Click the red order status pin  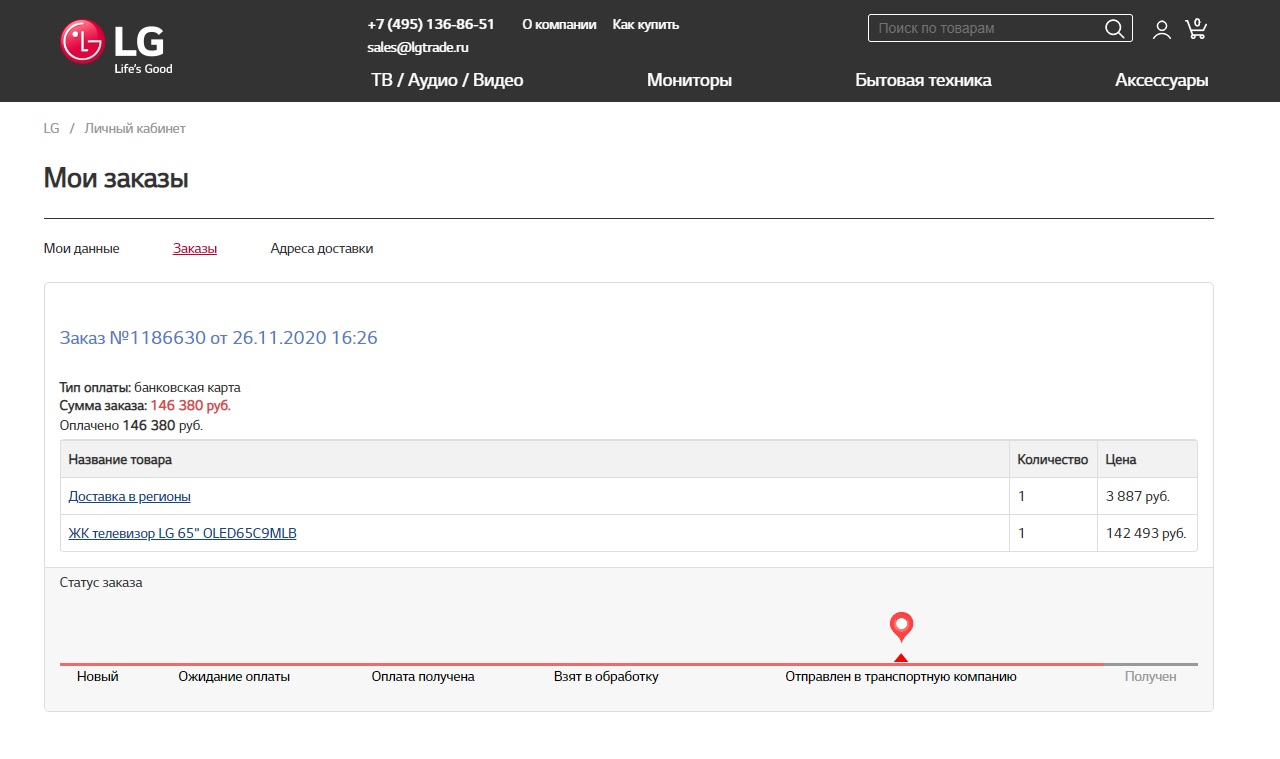pyautogui.click(x=901, y=627)
